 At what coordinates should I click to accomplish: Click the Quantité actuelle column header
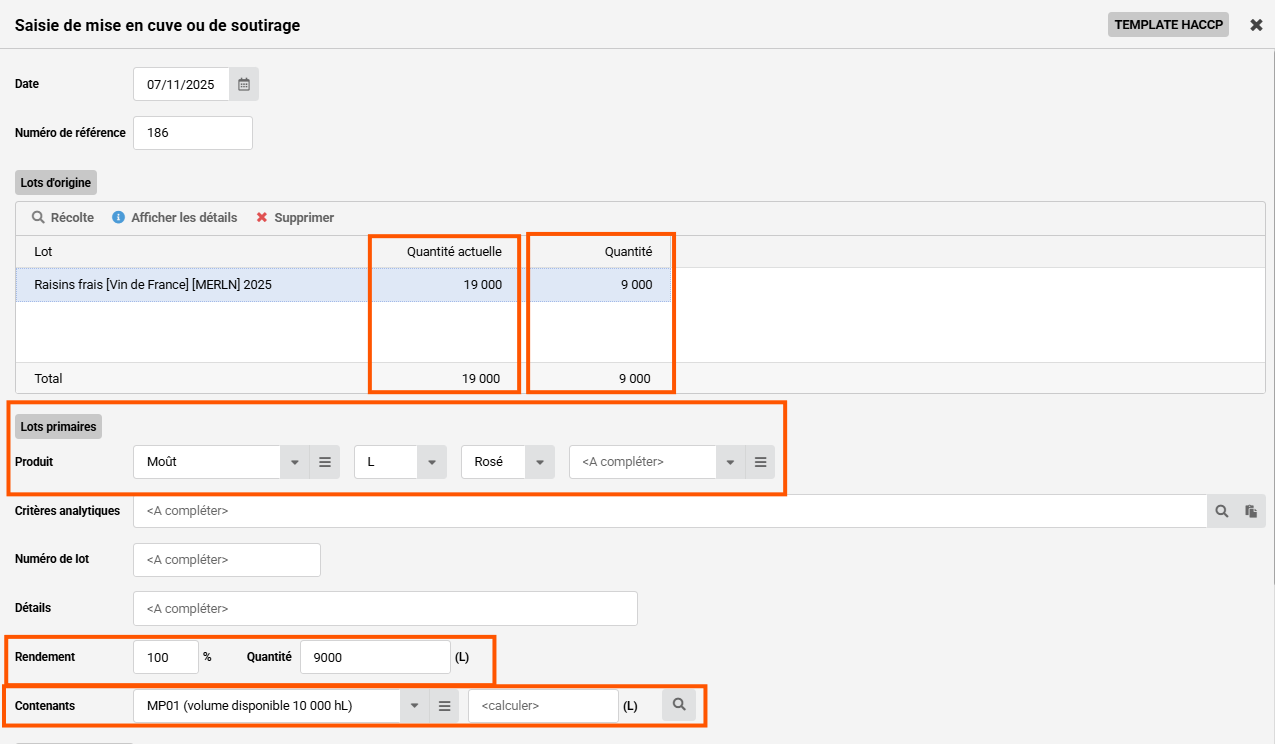pos(453,252)
